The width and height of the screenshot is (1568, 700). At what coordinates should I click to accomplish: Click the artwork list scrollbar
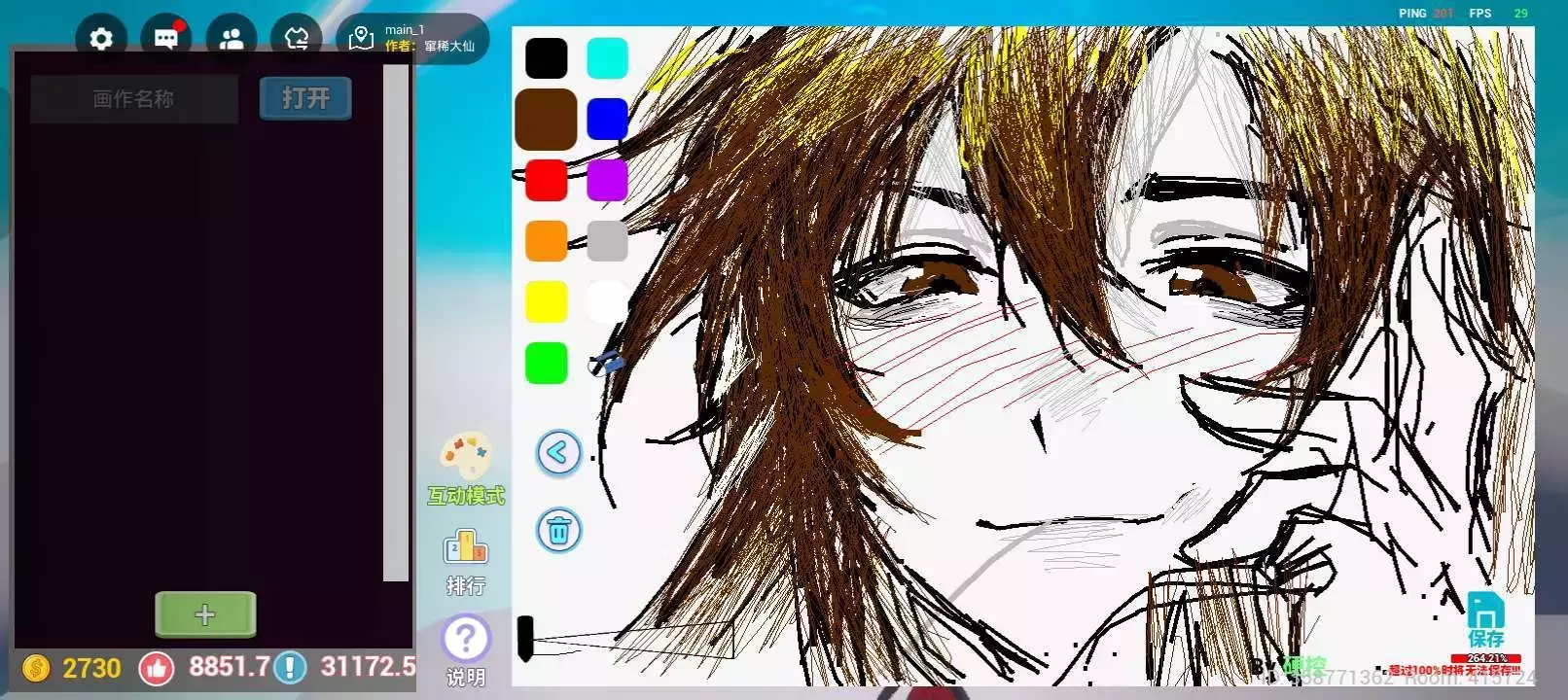pyautogui.click(x=396, y=321)
